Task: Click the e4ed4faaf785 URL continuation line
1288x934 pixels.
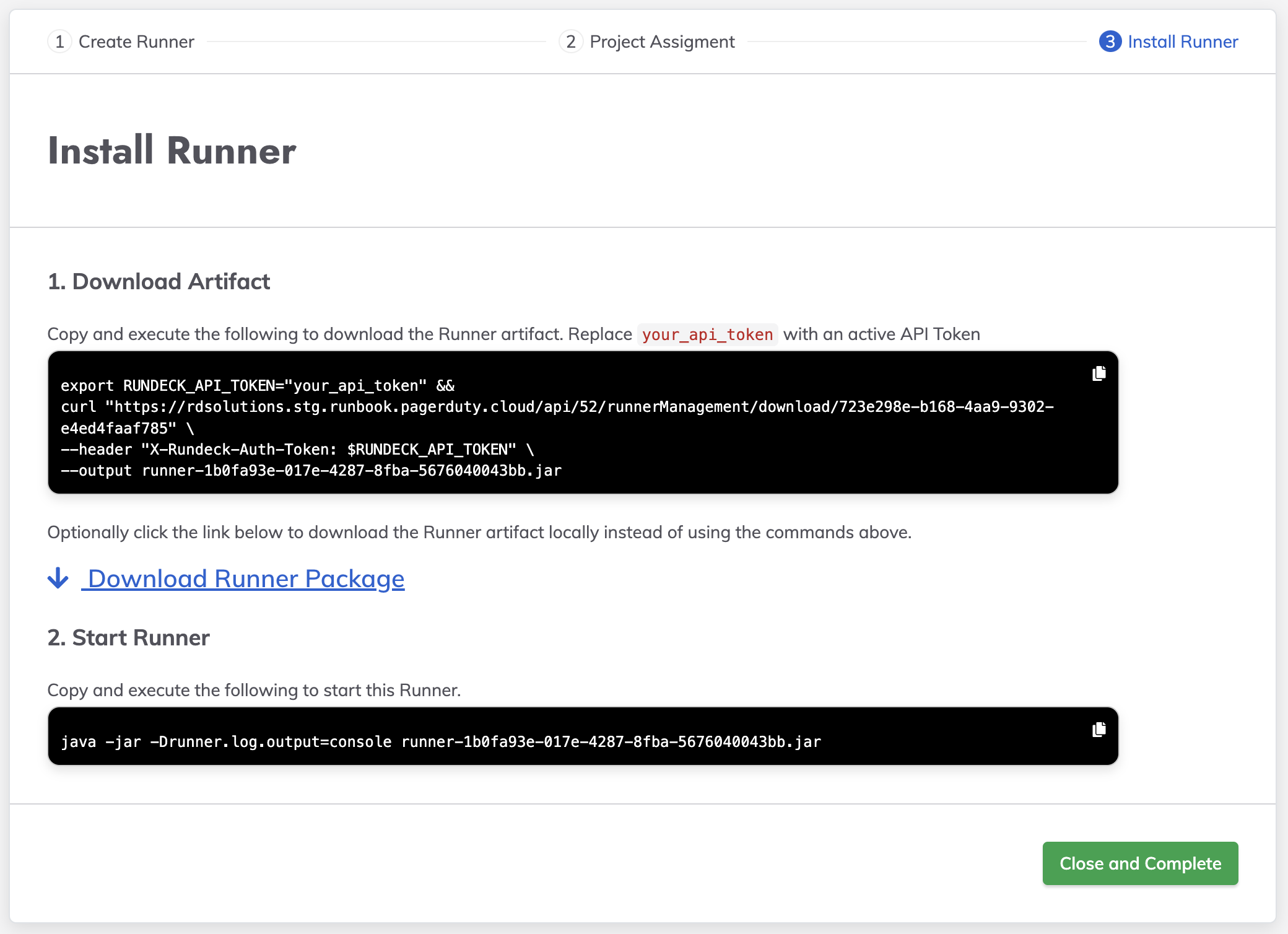Action: pyautogui.click(x=128, y=429)
